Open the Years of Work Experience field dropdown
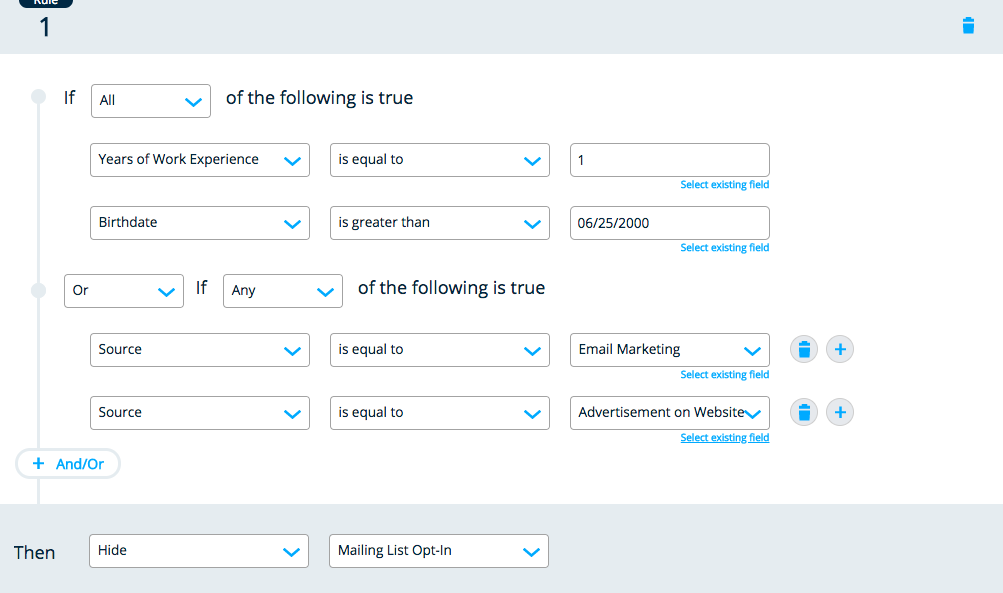The width and height of the screenshot is (1003, 593). [x=200, y=160]
